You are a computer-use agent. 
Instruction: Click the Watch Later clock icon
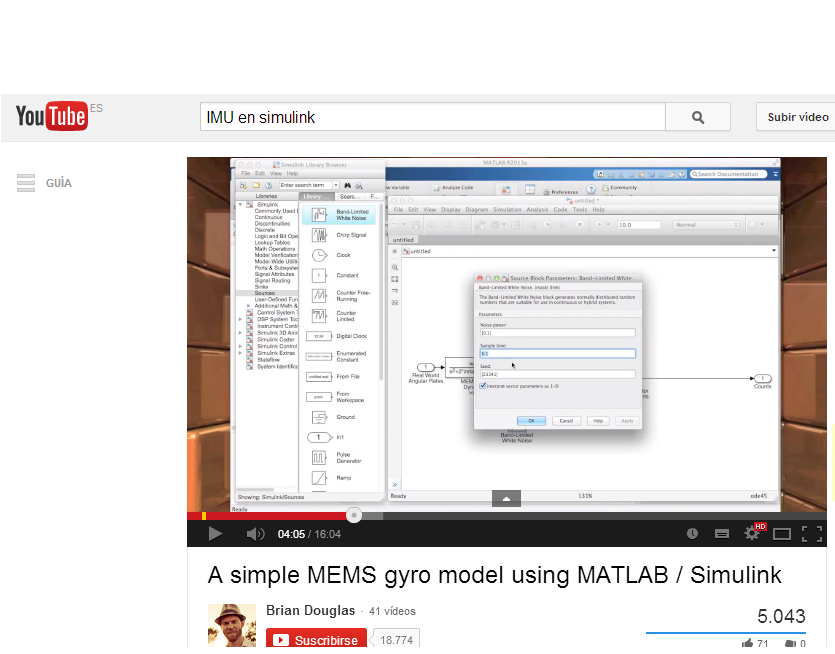(x=692, y=534)
